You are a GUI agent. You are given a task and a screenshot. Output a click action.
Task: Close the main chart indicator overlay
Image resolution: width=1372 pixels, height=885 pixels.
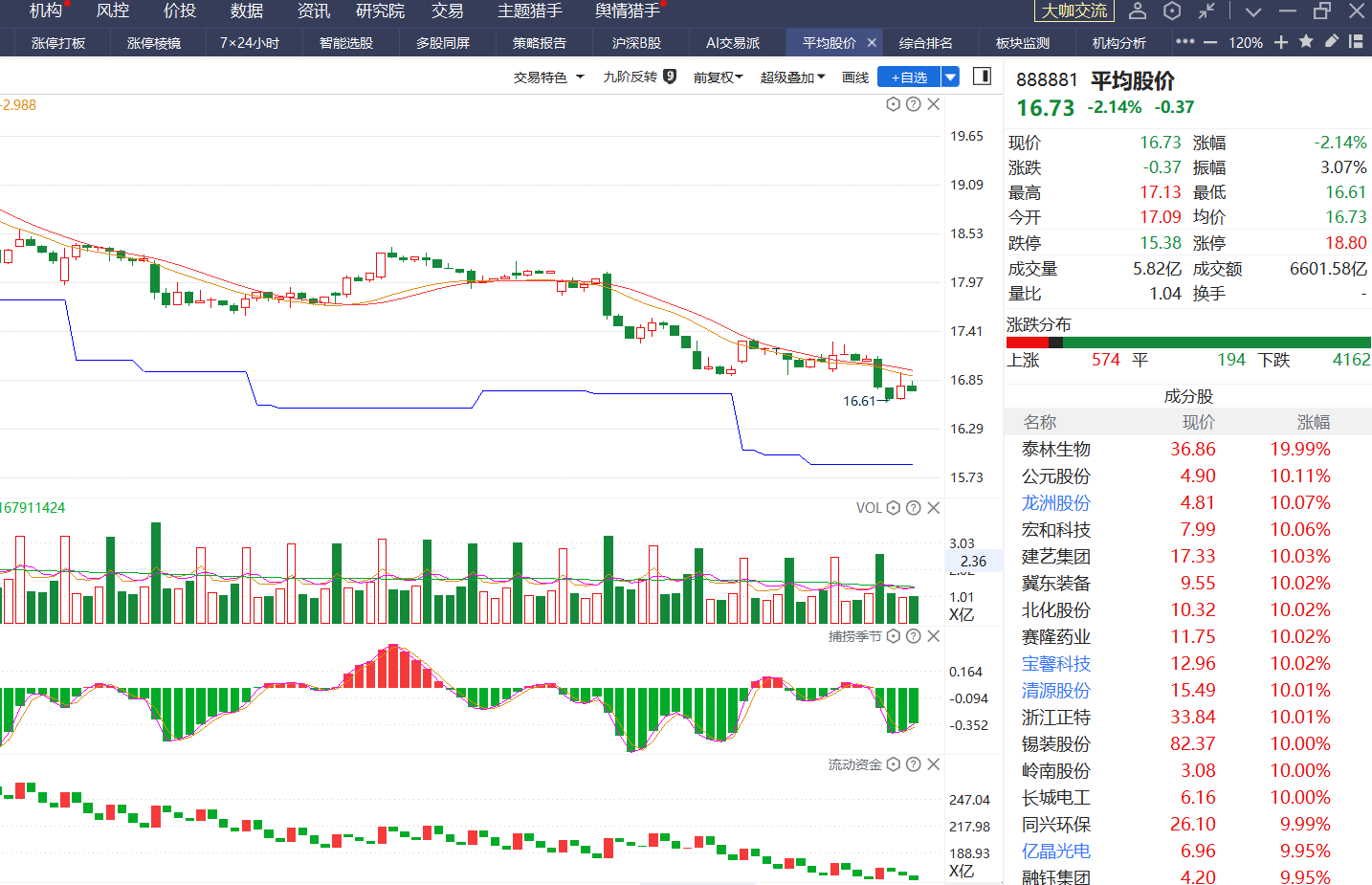click(934, 104)
